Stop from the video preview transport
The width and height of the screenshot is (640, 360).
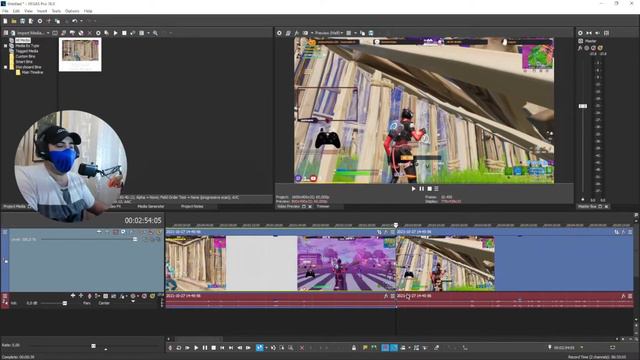pos(429,189)
